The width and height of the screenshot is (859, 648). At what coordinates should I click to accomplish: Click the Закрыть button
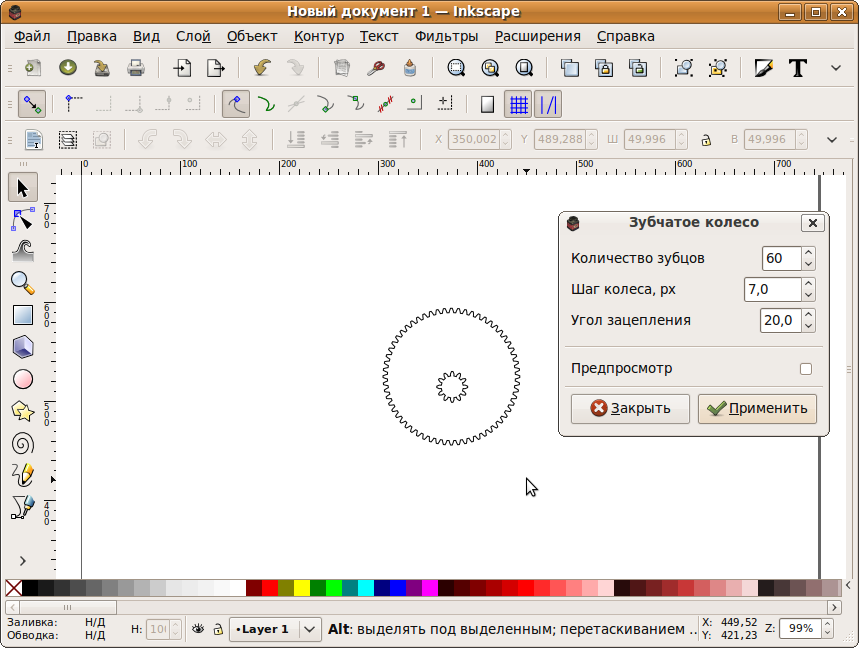pos(630,409)
